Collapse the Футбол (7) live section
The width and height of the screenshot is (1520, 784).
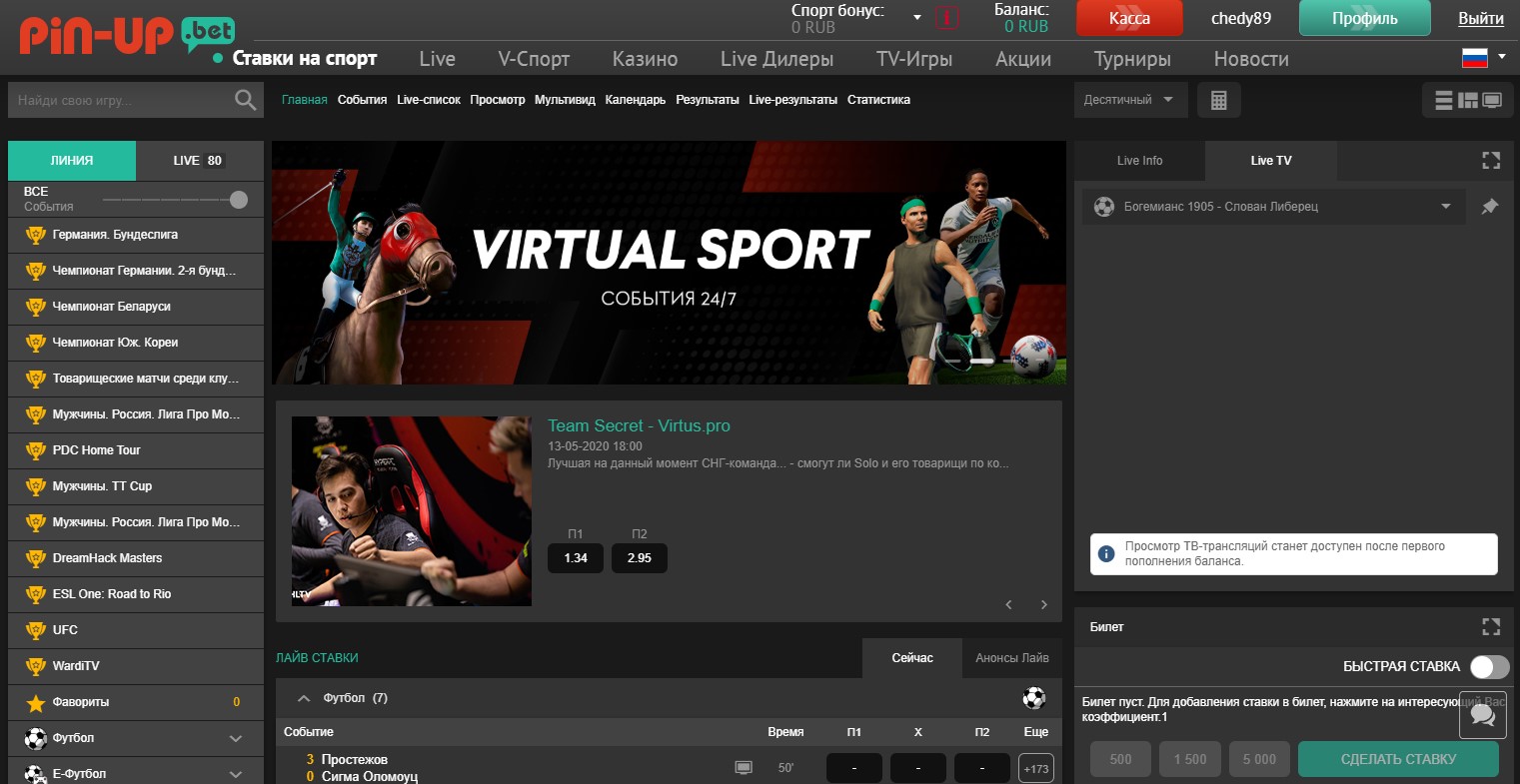304,698
